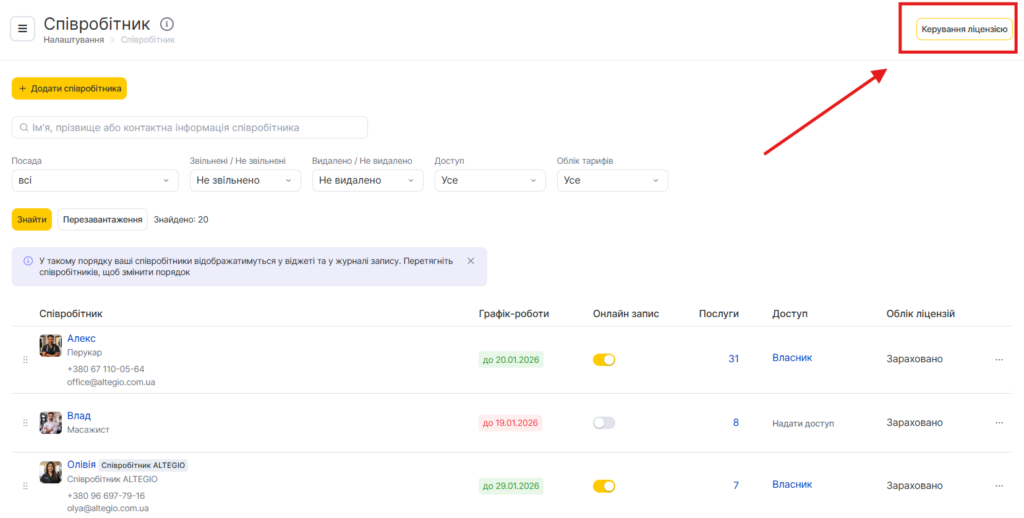This screenshot has height=518, width=1024.
Task: Expand the Посада dropdown
Action: pos(95,180)
